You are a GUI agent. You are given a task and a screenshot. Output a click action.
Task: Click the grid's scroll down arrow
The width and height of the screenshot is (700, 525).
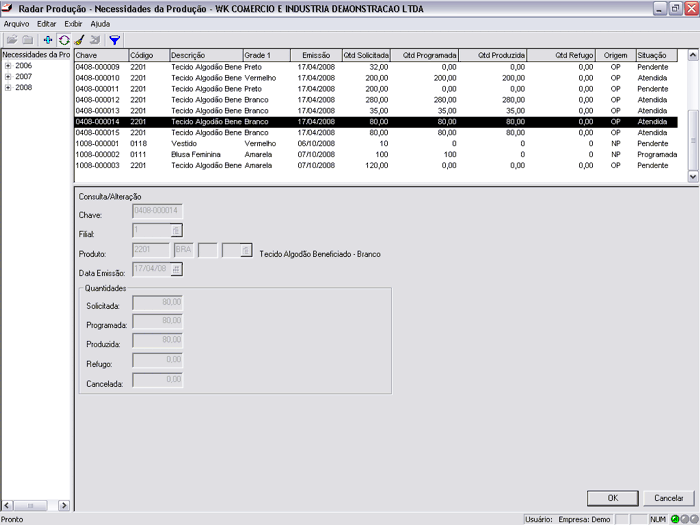click(x=693, y=176)
